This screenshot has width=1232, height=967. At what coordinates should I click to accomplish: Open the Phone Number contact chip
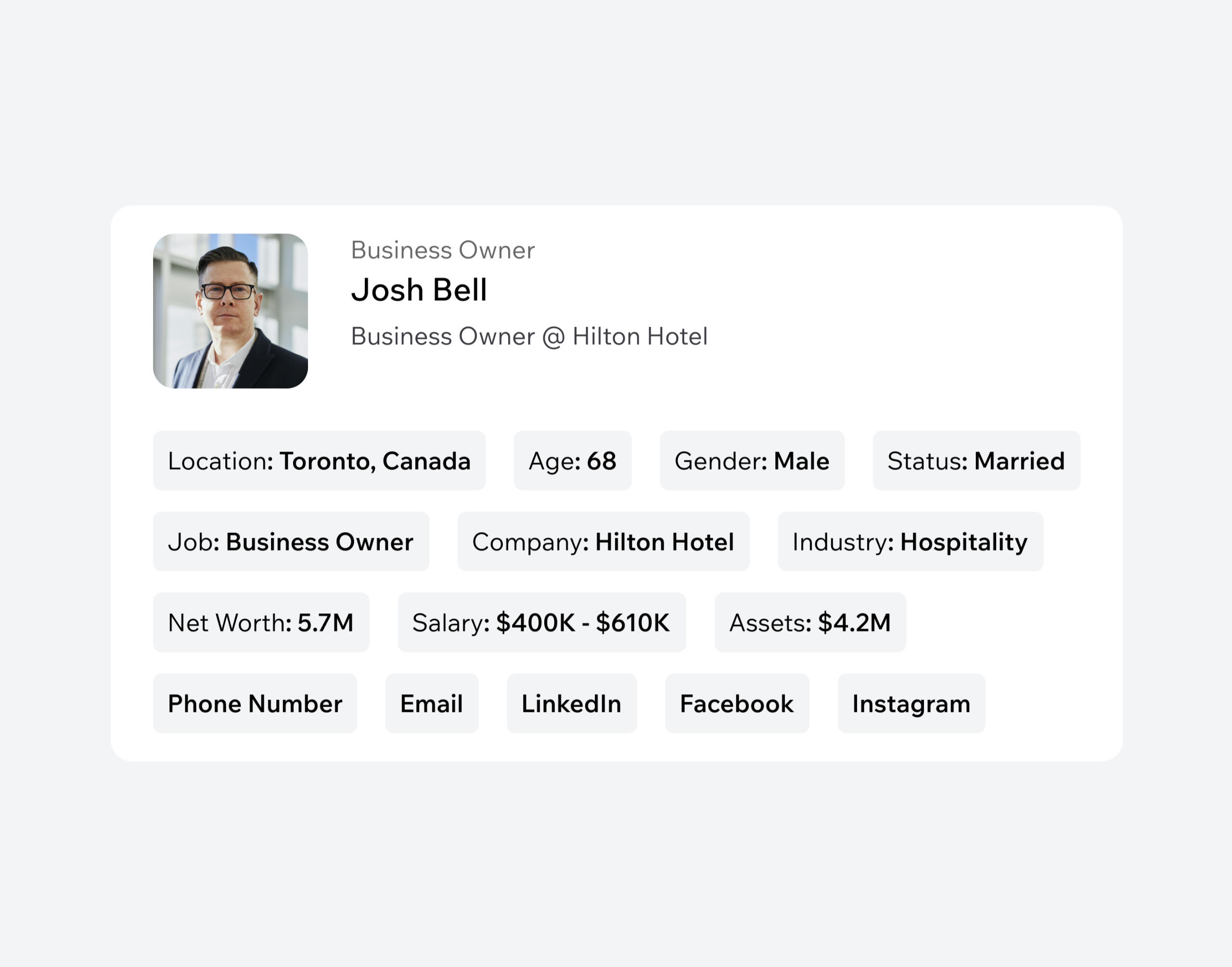(255, 703)
